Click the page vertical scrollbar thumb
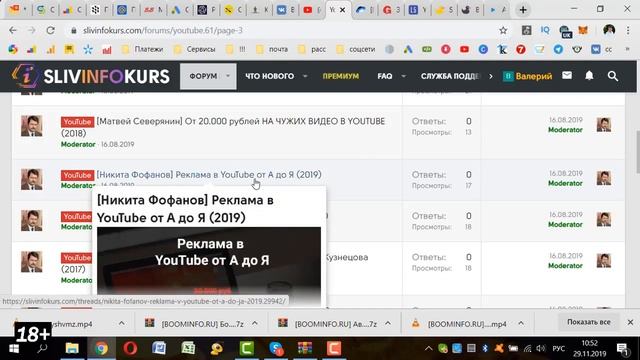 638,152
